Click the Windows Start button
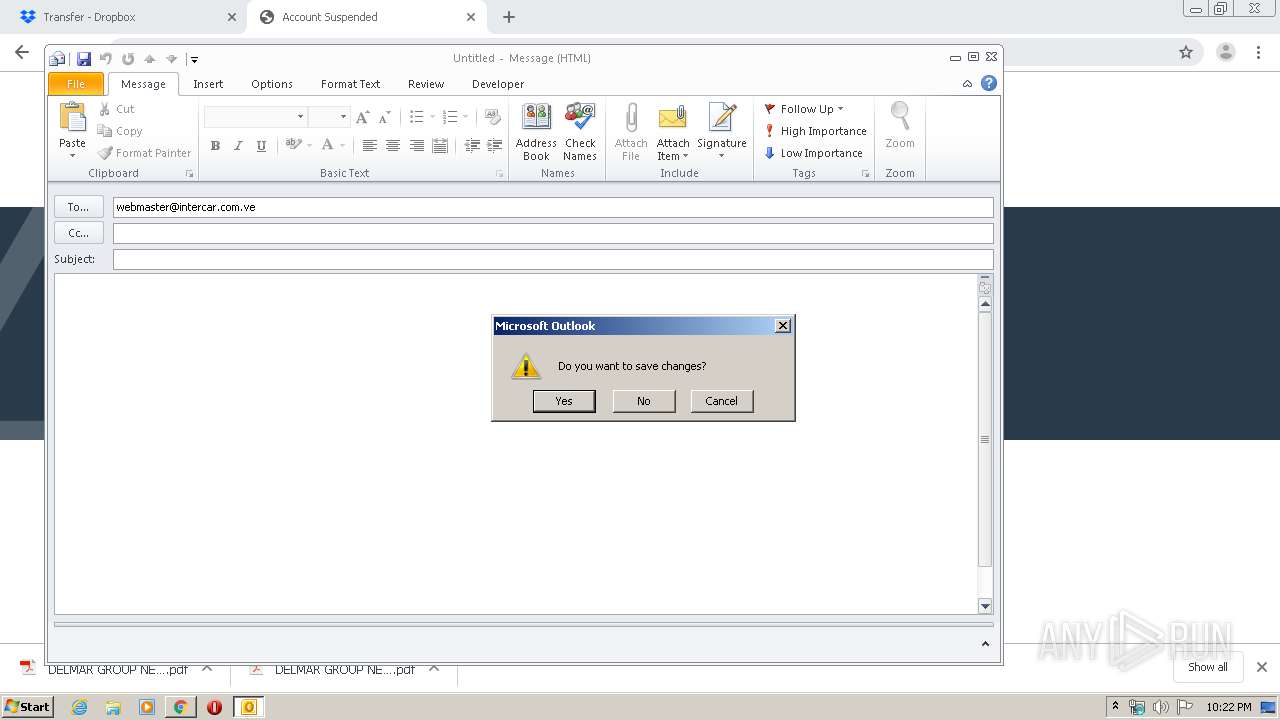 (x=28, y=707)
